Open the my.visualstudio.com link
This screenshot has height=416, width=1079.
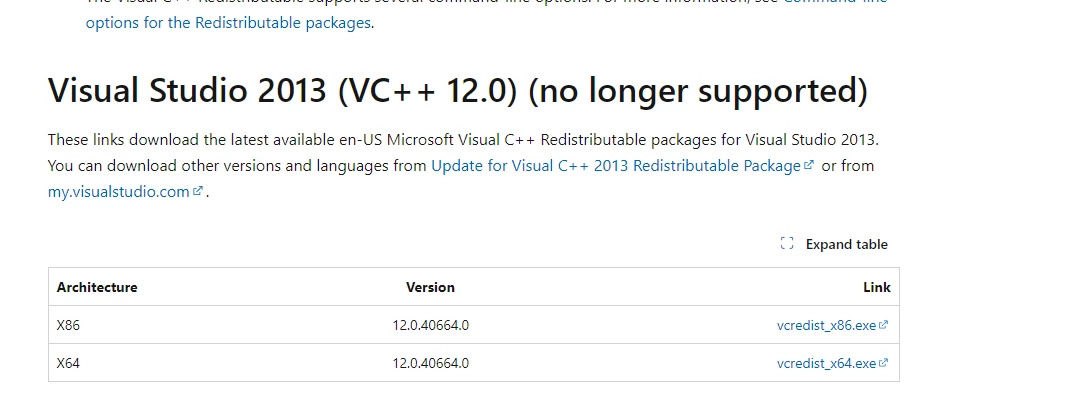click(118, 192)
